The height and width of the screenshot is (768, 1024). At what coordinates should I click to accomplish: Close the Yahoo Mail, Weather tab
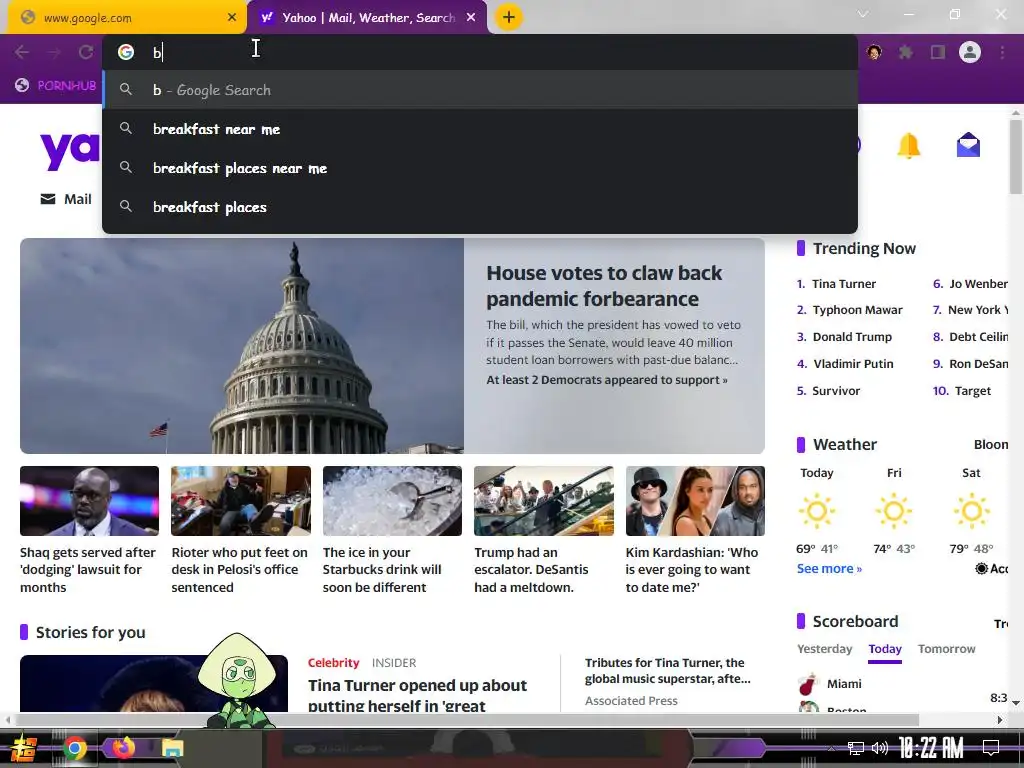[471, 18]
